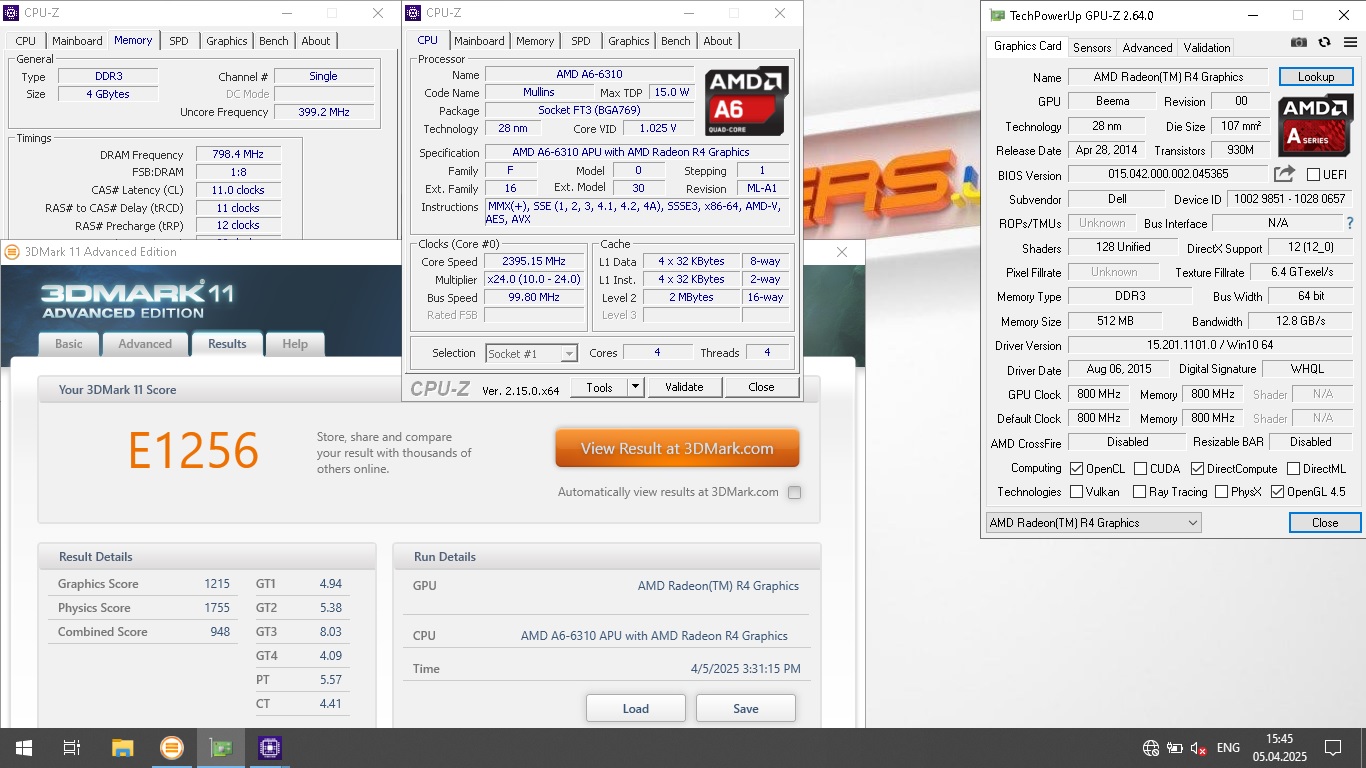Toggle the Vulkan checkbox
The width and height of the screenshot is (1366, 768).
(x=1076, y=492)
